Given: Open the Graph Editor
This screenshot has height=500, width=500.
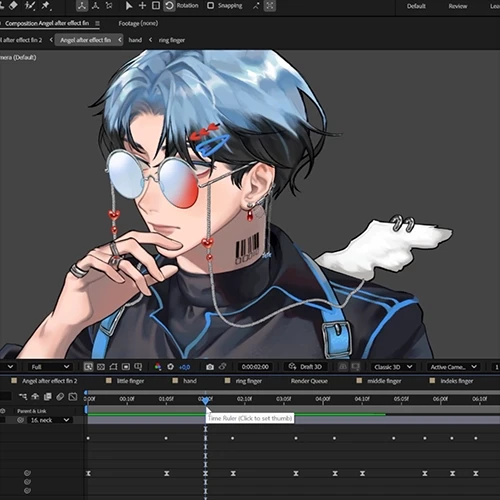Looking at the screenshot, I should pos(73,396).
